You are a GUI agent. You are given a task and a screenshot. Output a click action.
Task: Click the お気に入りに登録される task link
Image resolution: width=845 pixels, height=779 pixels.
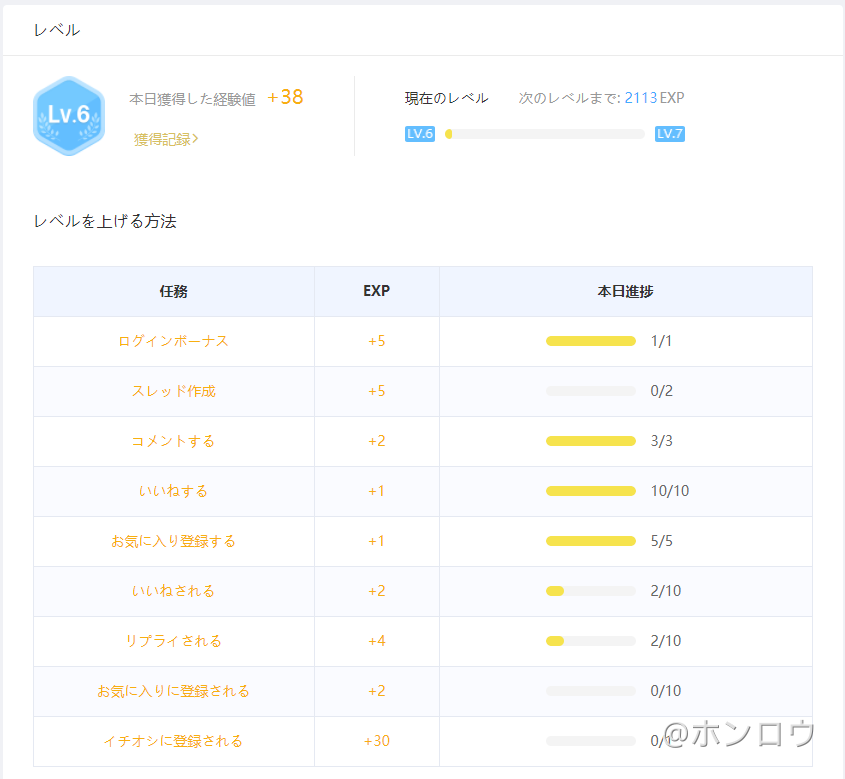[x=173, y=691]
